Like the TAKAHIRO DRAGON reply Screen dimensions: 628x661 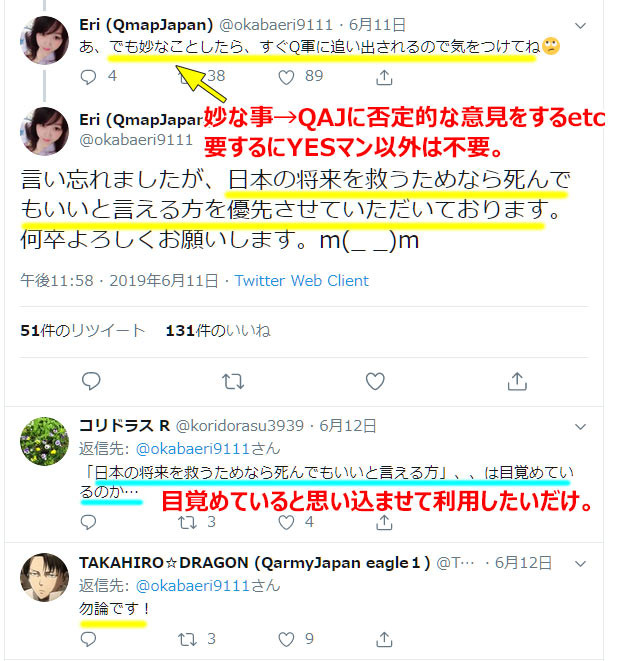pos(286,640)
